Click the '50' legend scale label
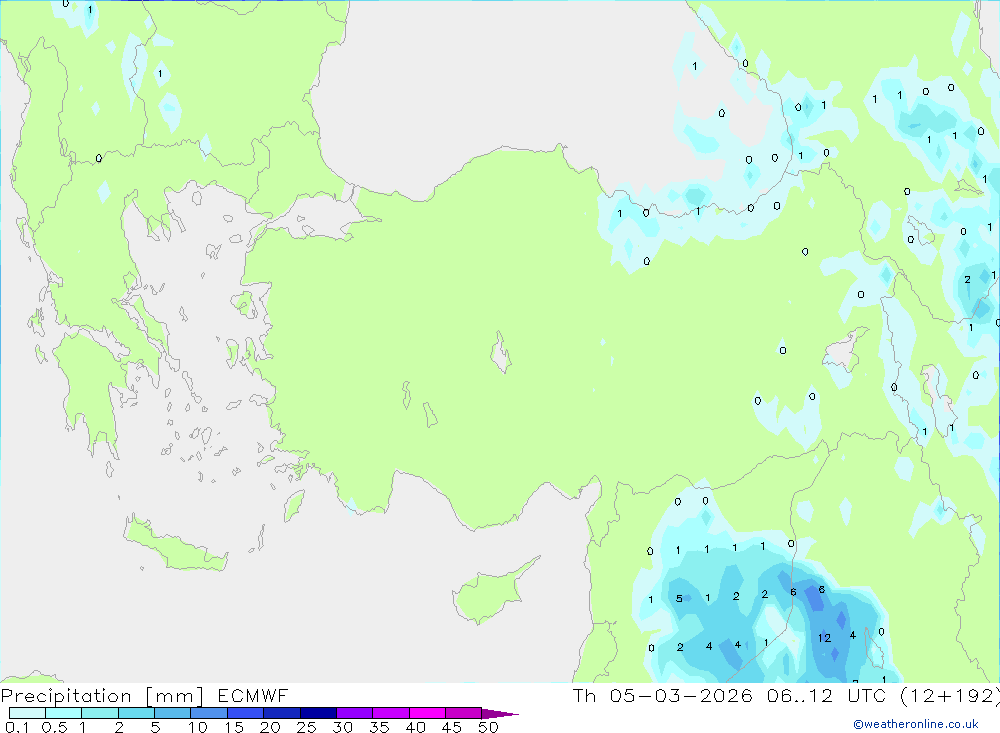1000x733 pixels. (x=488, y=727)
